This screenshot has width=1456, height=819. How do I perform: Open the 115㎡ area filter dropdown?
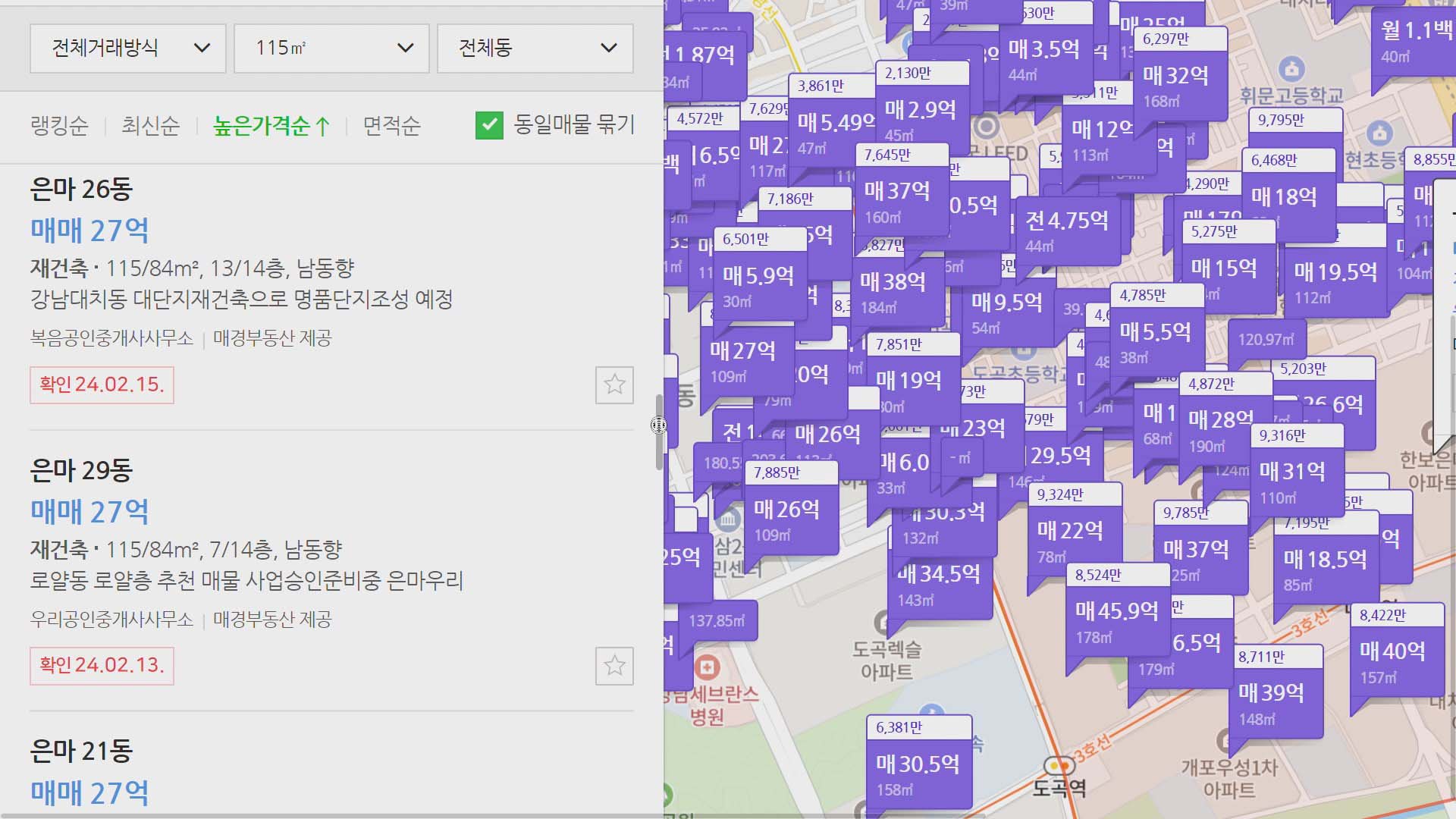click(x=331, y=48)
